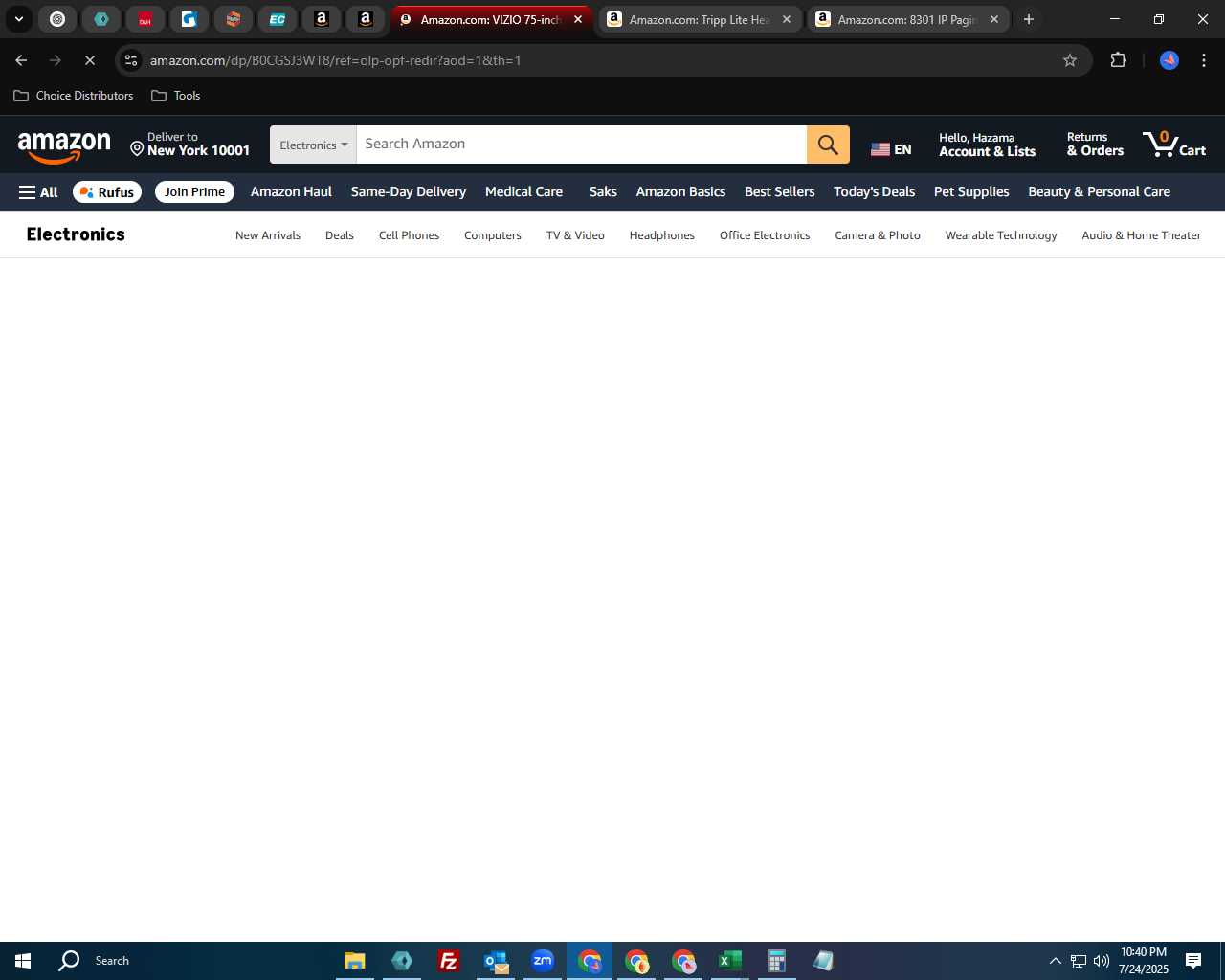Switch to the D&H pinned tab
Viewport: 1225px width, 980px height.
coord(145,19)
